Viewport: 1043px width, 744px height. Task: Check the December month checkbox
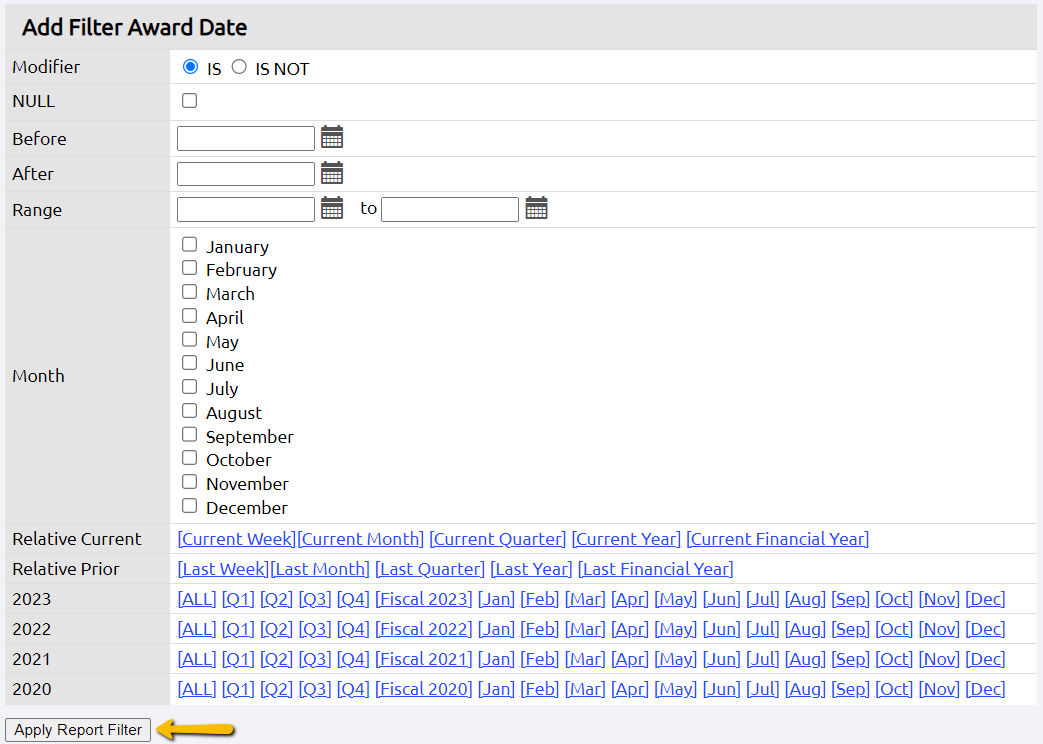coord(189,505)
